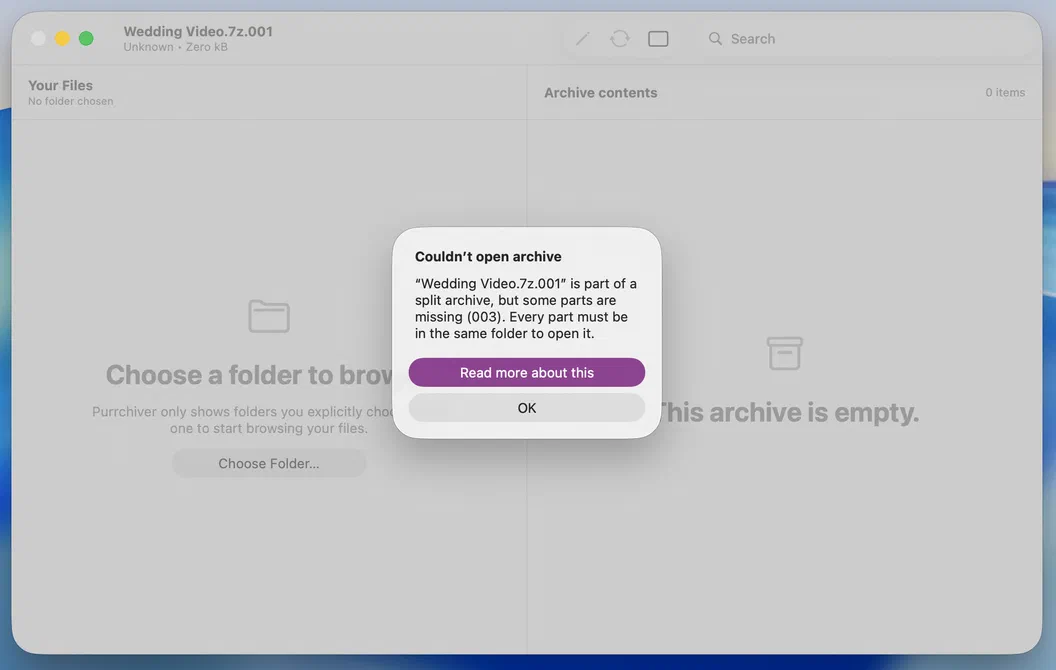The height and width of the screenshot is (670, 1056).
Task: Dismiss the dialog with the OK button
Action: pos(526,408)
